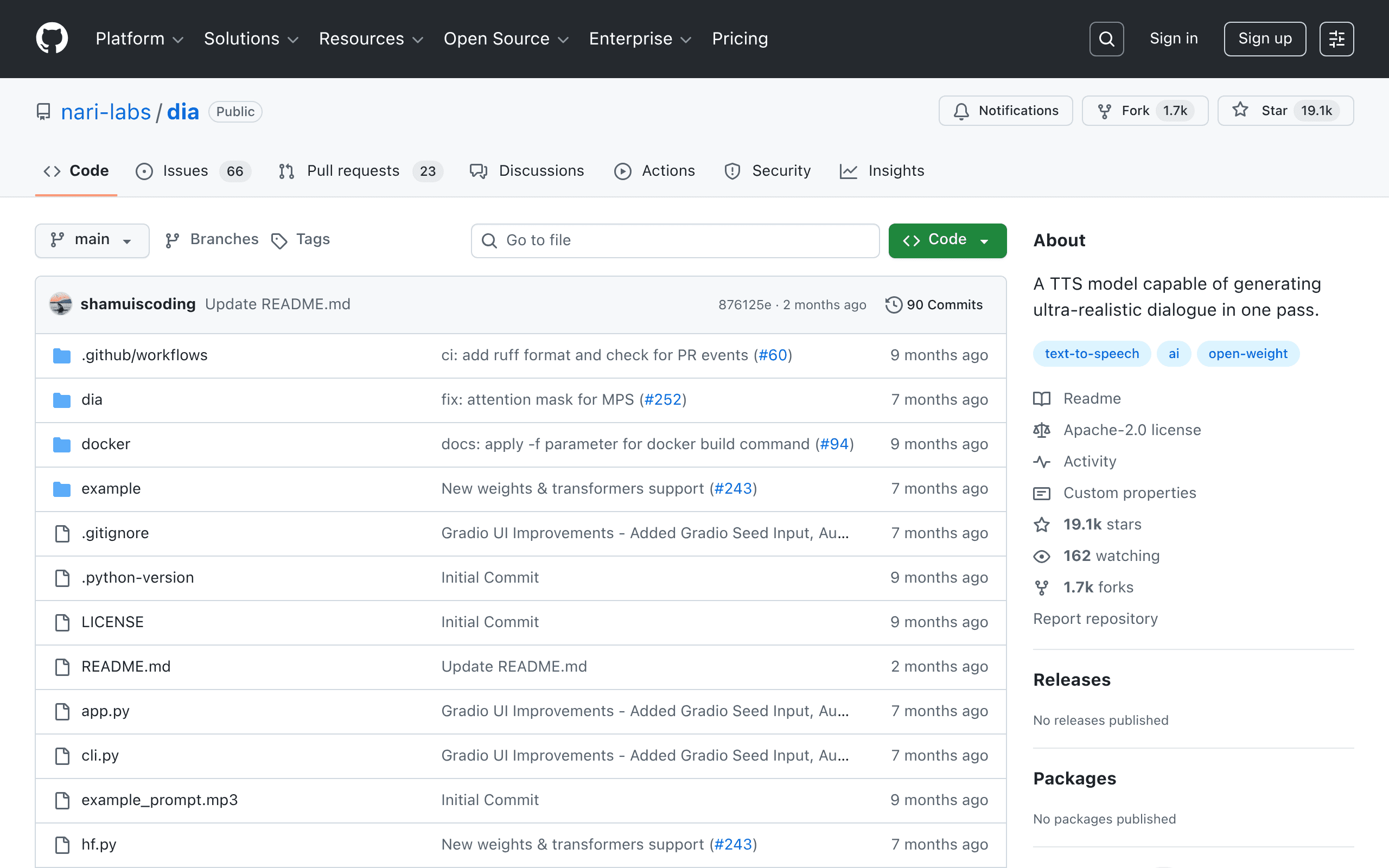Open the Releases section heading
This screenshot has width=1389, height=868.
click(1072, 680)
